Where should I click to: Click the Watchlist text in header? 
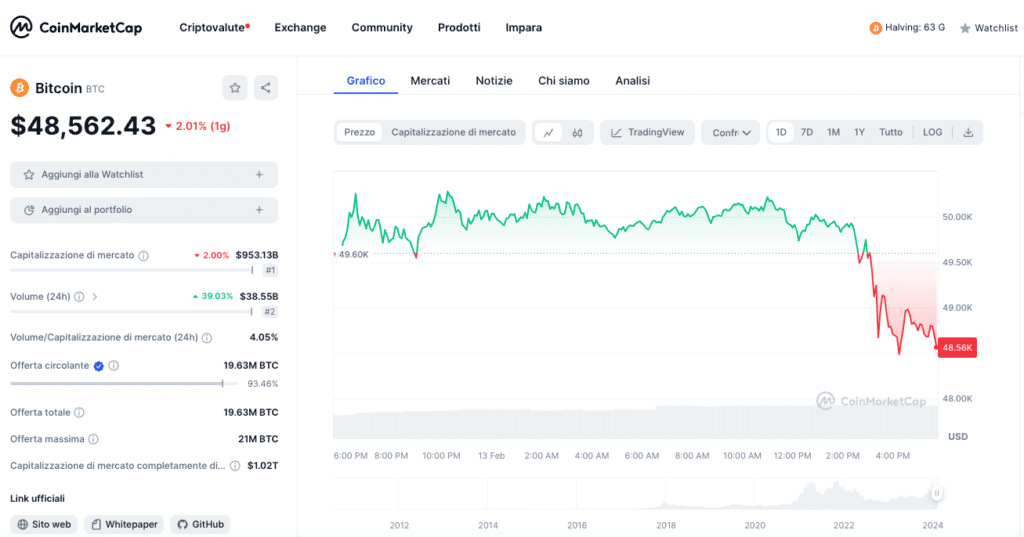996,28
